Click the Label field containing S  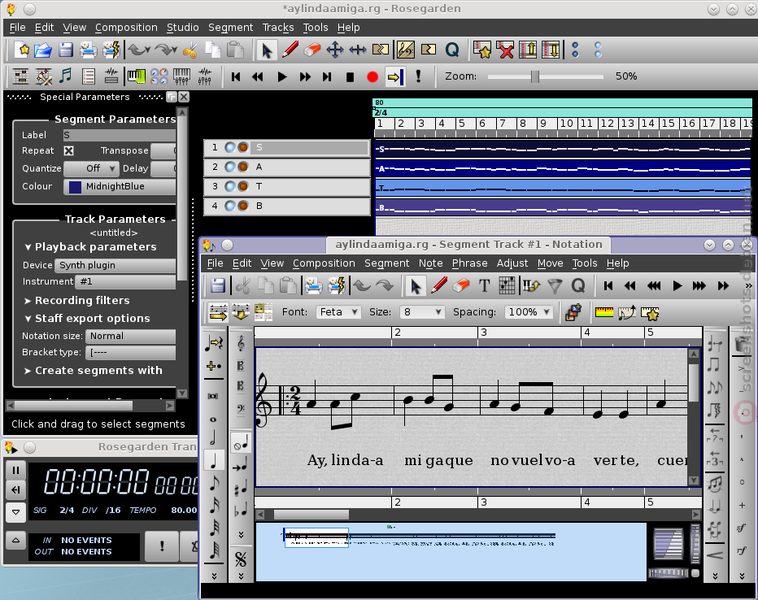pos(119,135)
